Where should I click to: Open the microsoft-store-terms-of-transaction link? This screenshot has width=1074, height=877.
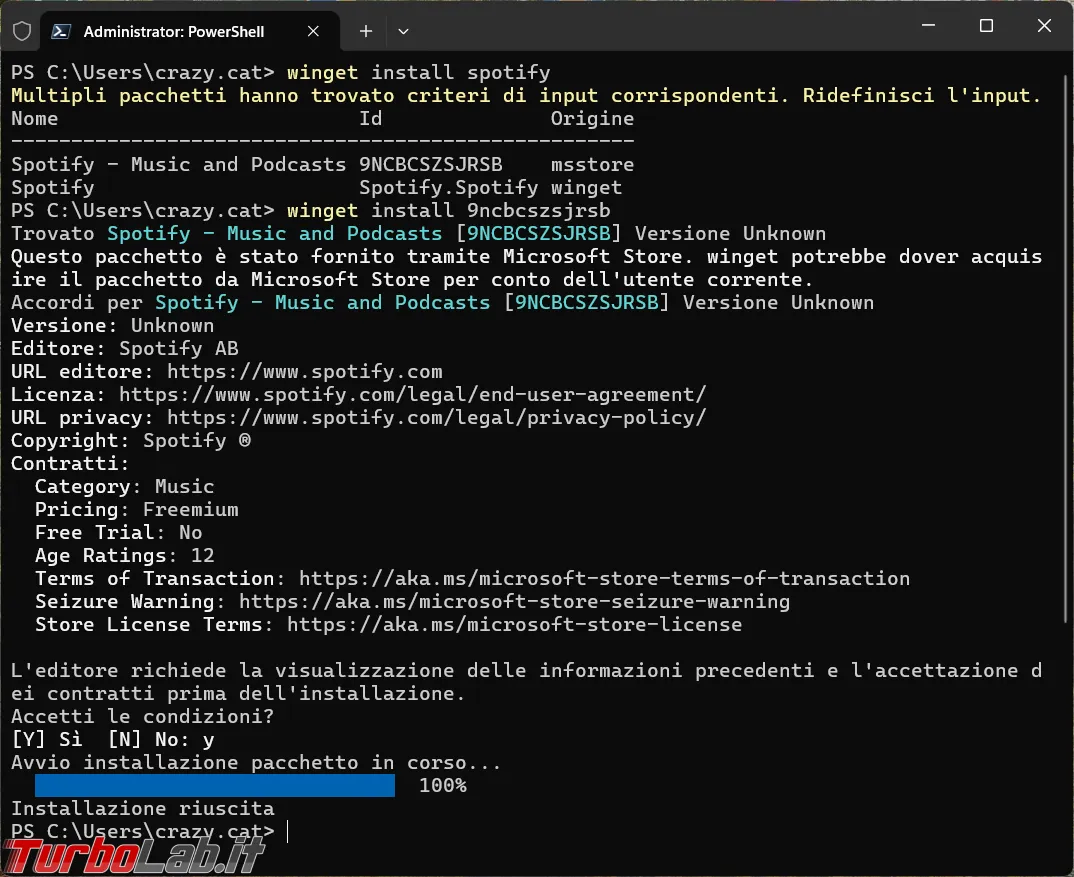pyautogui.click(x=604, y=579)
